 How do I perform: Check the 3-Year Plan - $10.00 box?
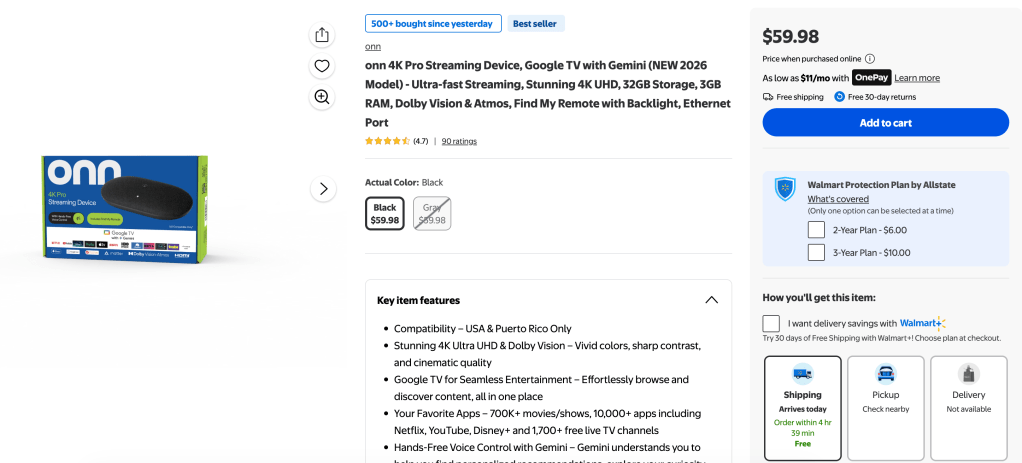(816, 252)
